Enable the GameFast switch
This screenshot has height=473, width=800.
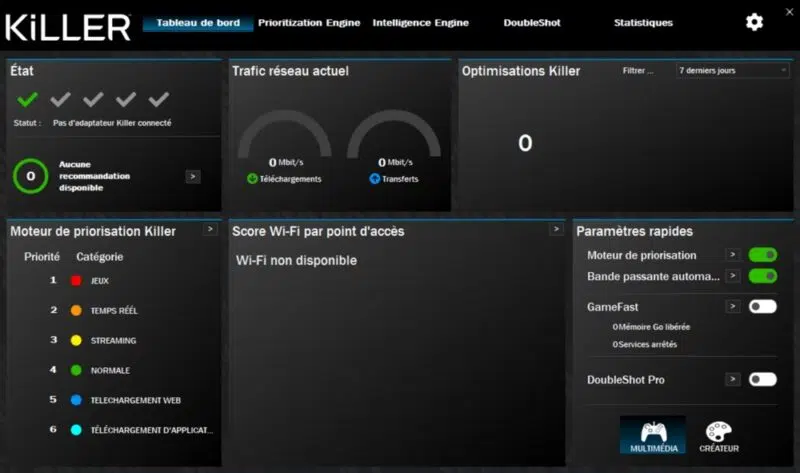tap(763, 306)
